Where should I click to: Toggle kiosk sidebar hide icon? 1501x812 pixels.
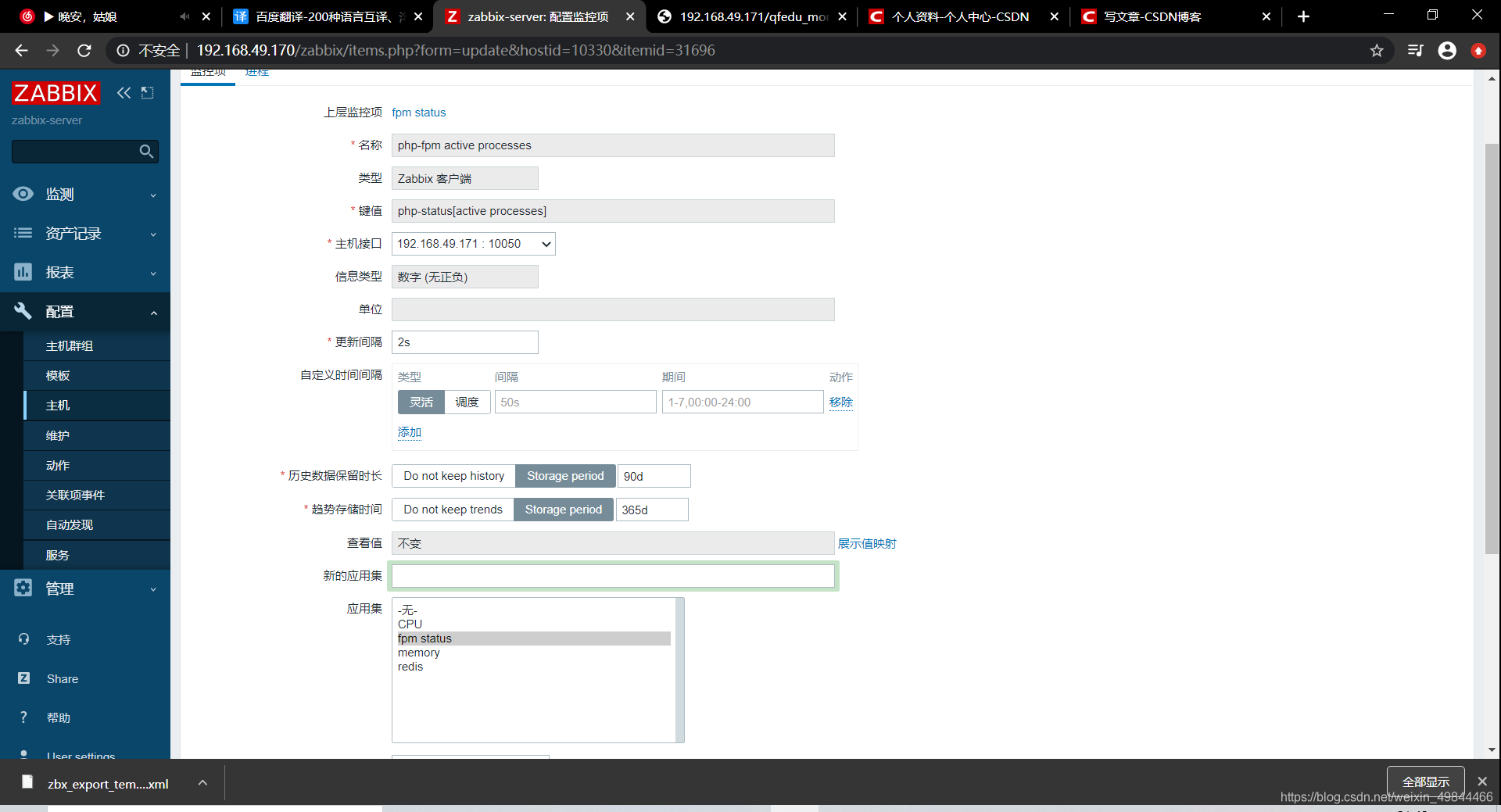pyautogui.click(x=147, y=93)
